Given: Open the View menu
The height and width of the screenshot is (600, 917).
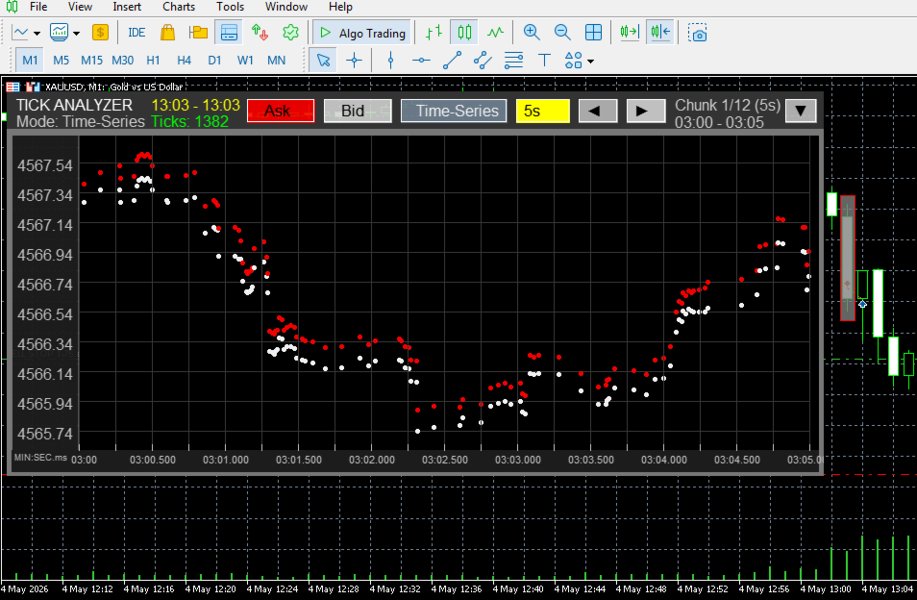Looking at the screenshot, I should 80,7.
